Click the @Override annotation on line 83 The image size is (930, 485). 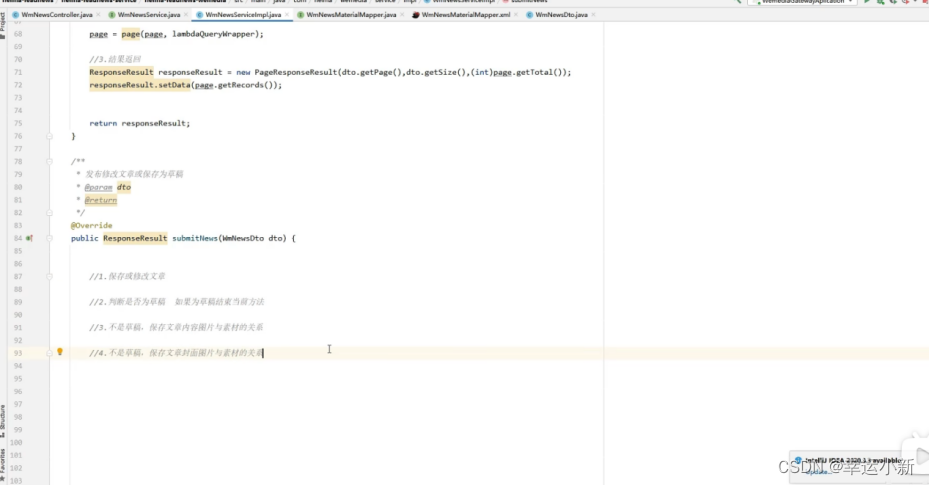point(91,225)
